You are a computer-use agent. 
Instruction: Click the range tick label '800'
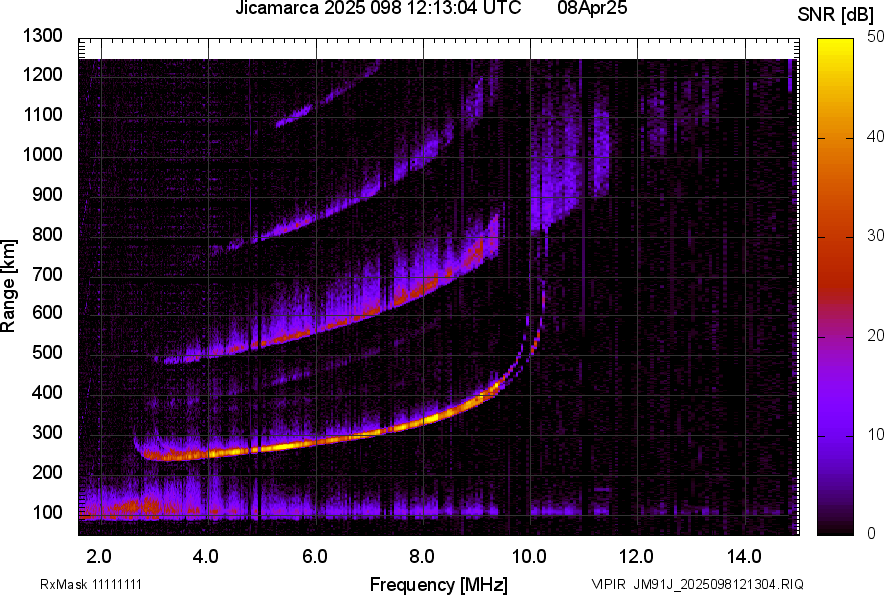[47, 233]
